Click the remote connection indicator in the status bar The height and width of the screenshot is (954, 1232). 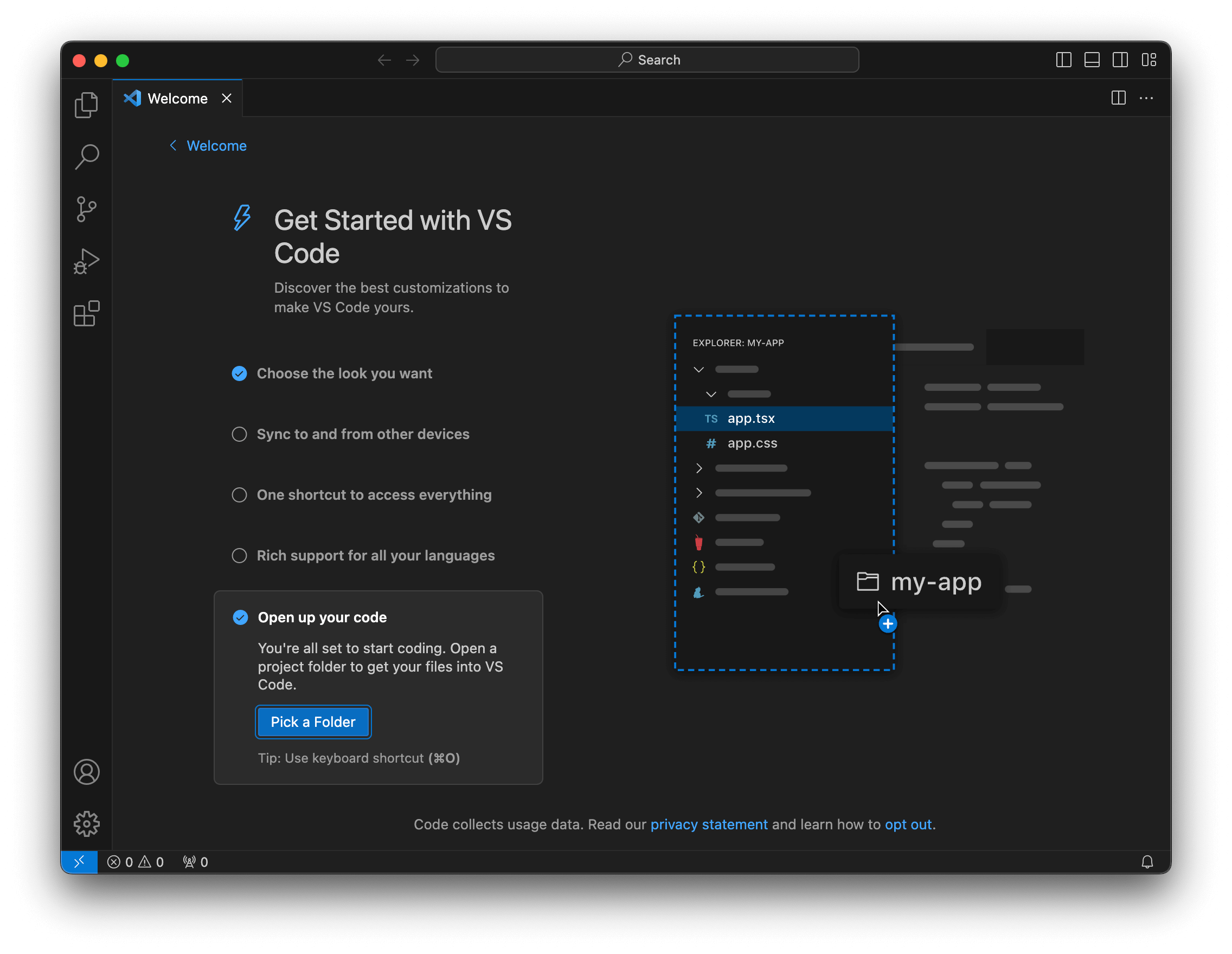point(79,861)
